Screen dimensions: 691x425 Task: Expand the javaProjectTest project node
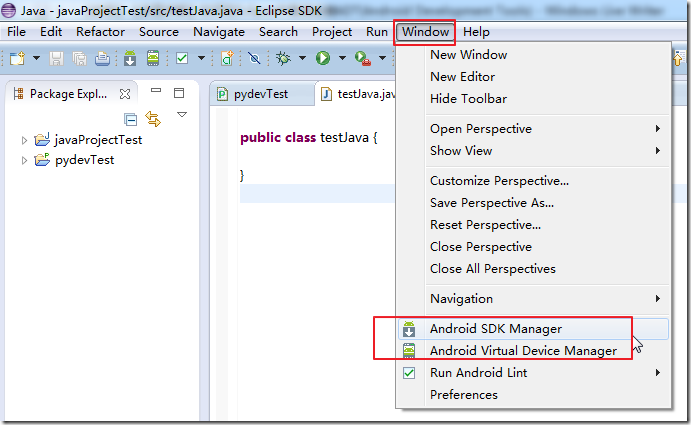24,141
